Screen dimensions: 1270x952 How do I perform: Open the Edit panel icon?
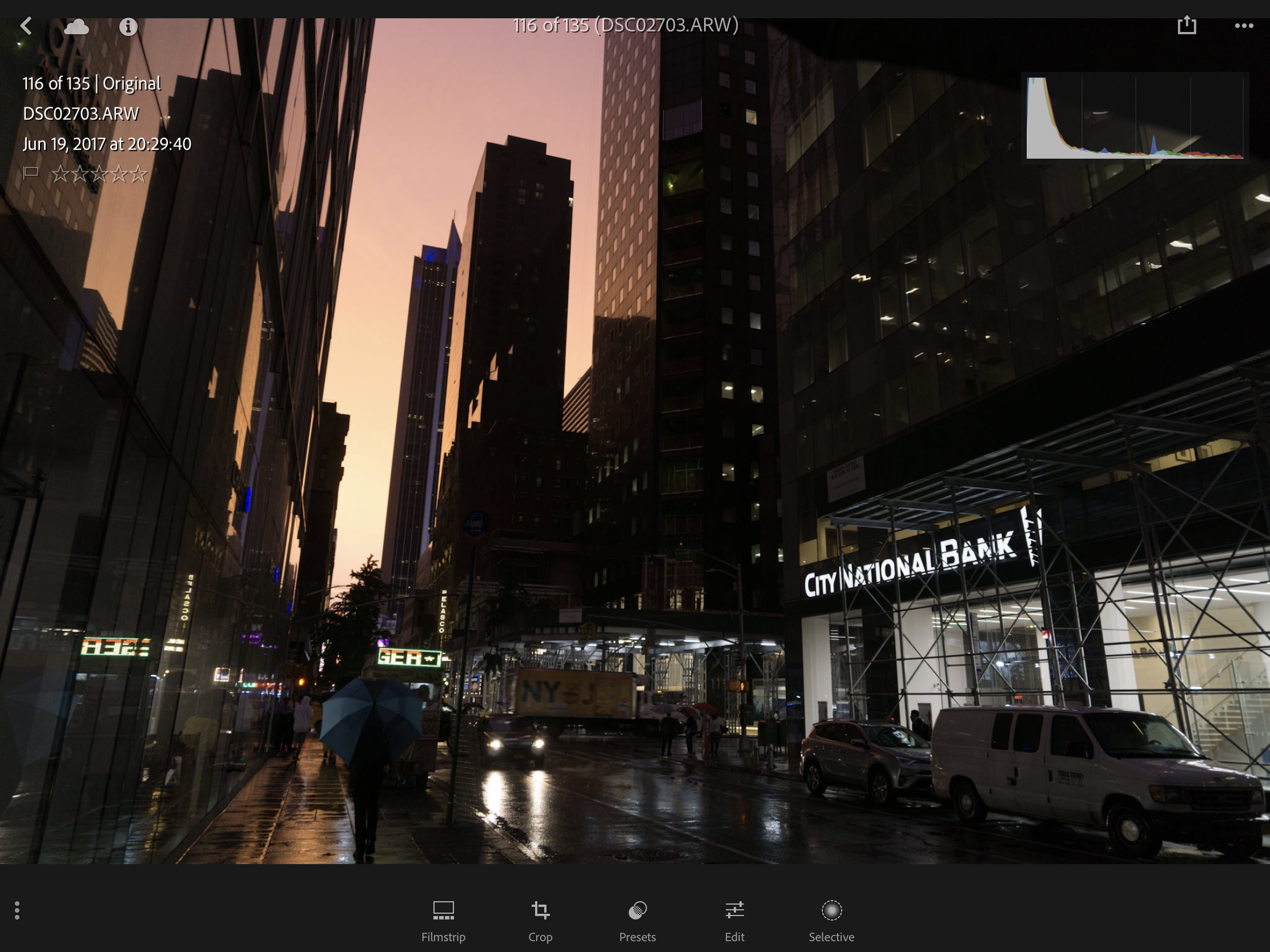click(x=735, y=910)
